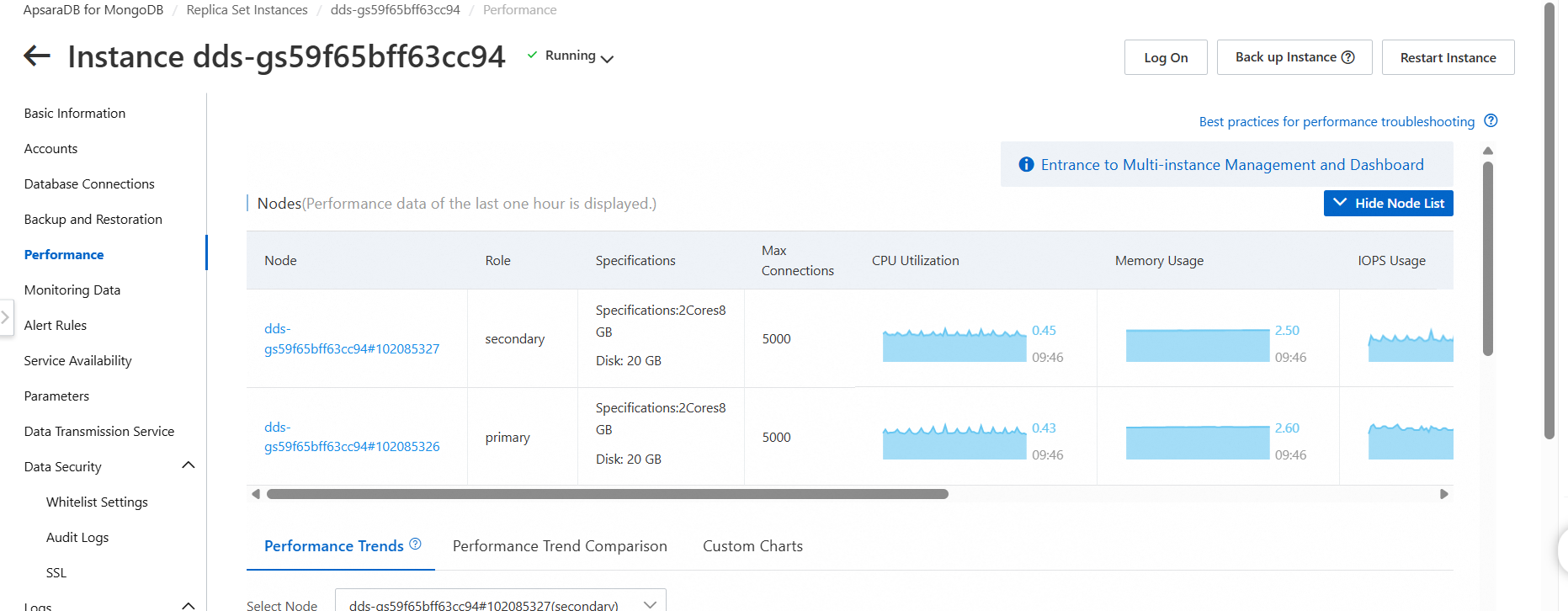Viewport: 1568px width, 611px height.
Task: Open node link ending #102085327
Action: 352,338
